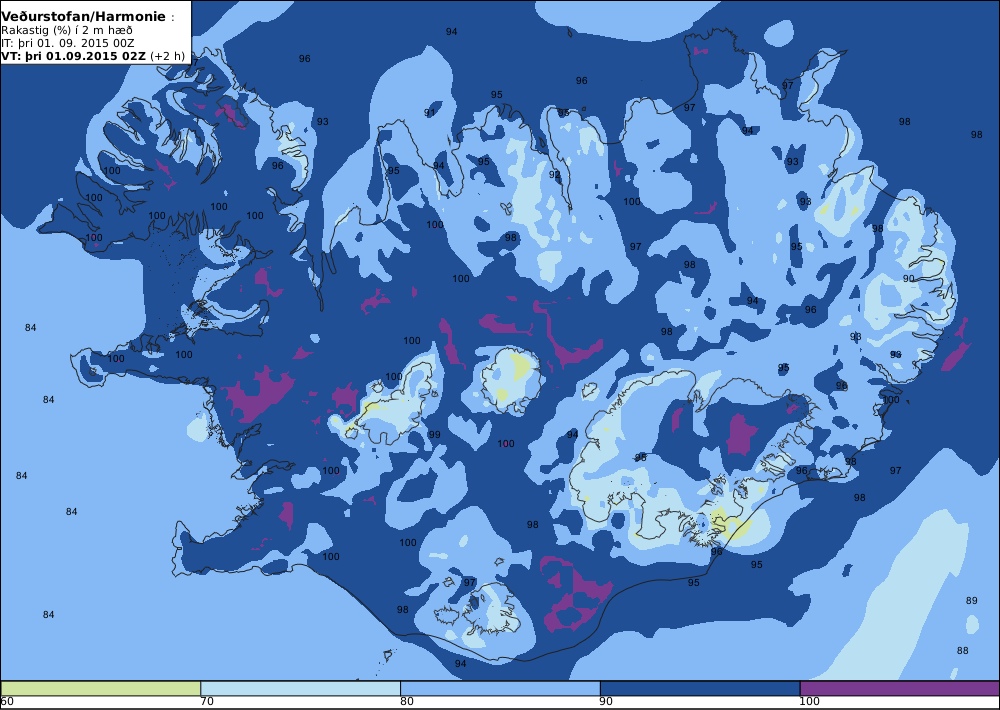The image size is (1000, 710).
Task: Click the purple 100 legend swatch
Action: coord(900,688)
